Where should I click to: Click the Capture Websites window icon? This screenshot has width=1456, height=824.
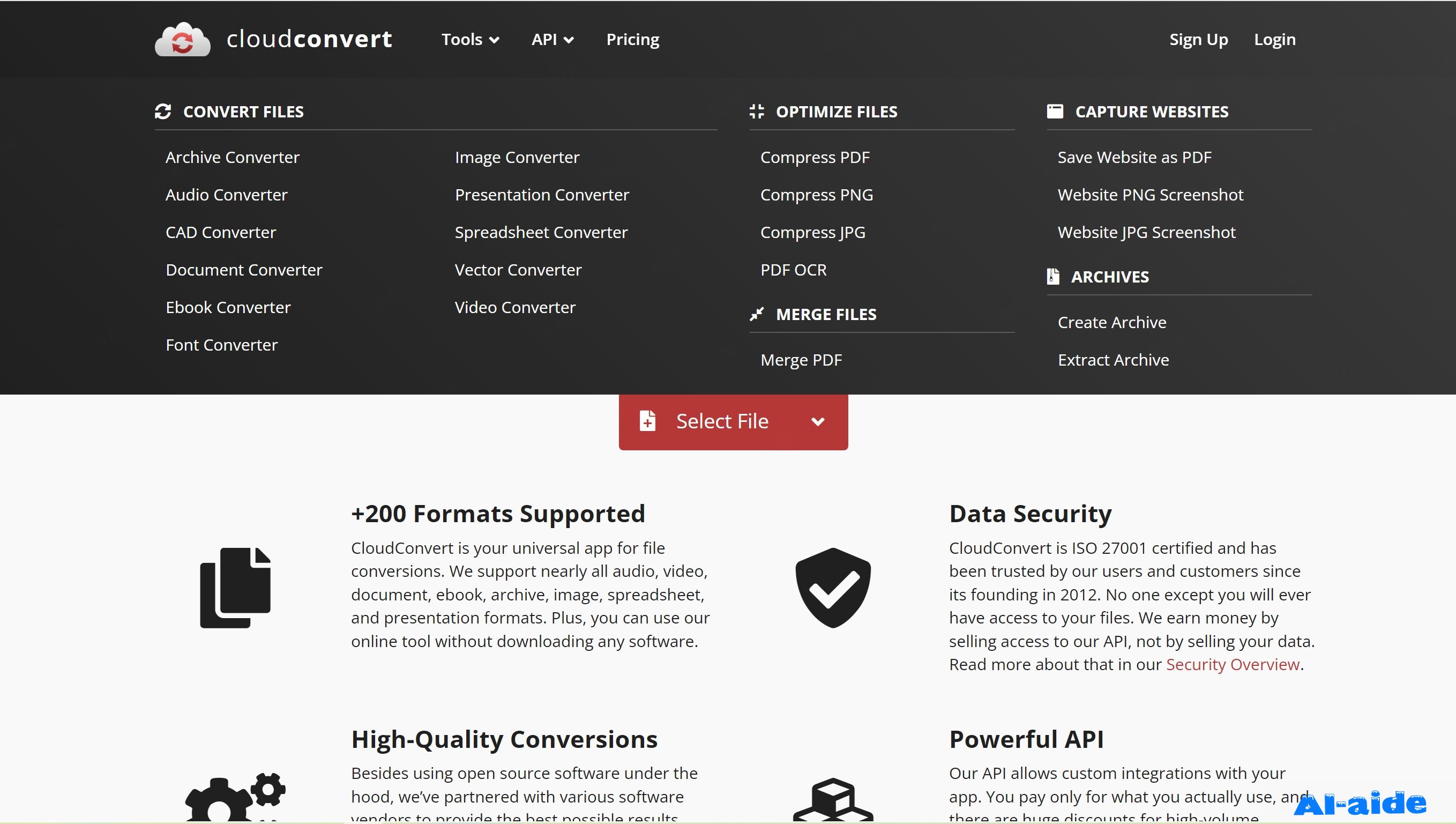coord(1055,112)
